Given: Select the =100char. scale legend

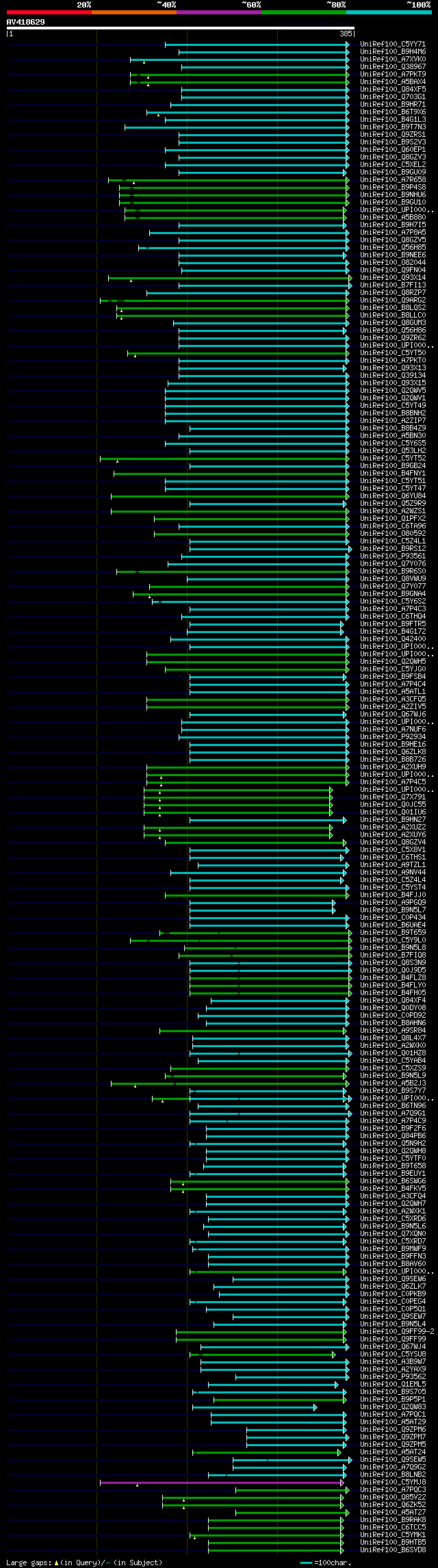Looking at the screenshot, I should coord(326,1563).
